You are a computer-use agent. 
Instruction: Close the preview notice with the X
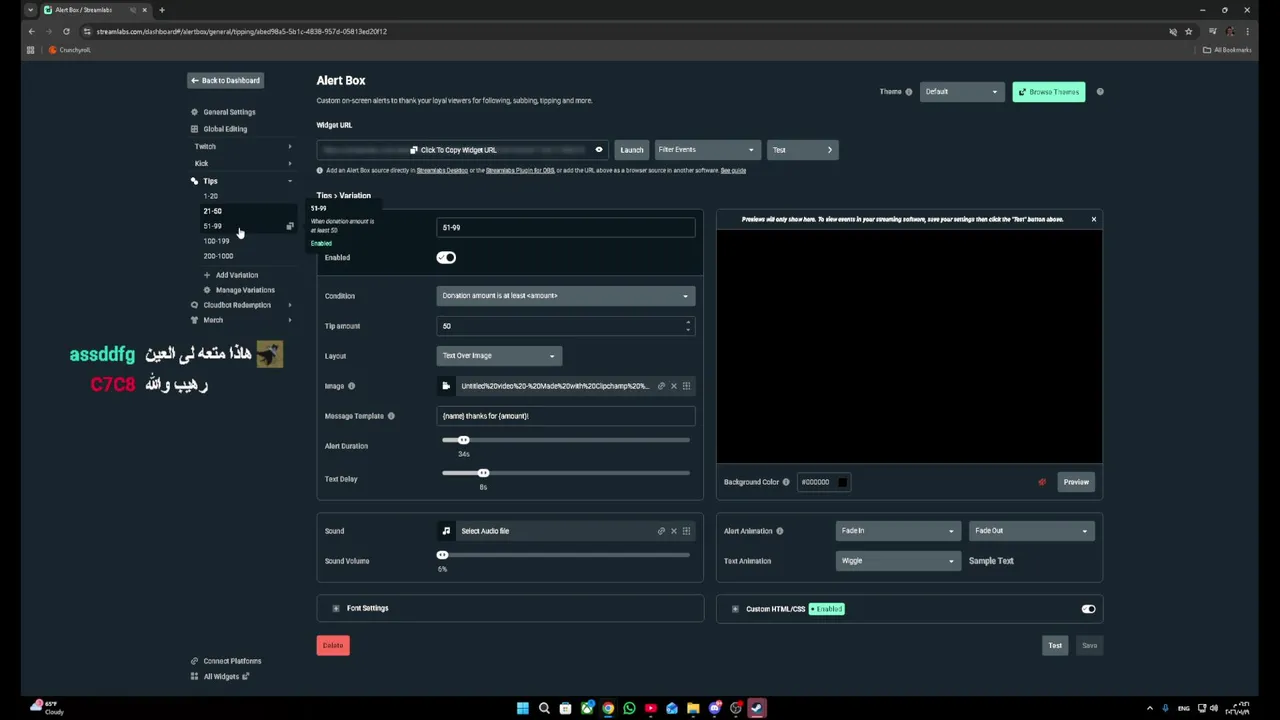click(1093, 219)
